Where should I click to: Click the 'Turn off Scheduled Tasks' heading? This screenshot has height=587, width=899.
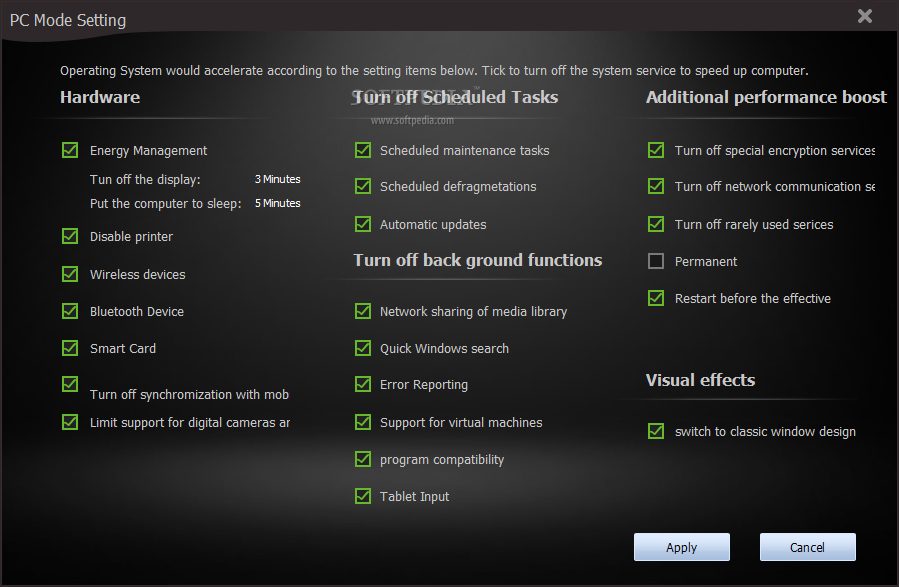tap(455, 97)
